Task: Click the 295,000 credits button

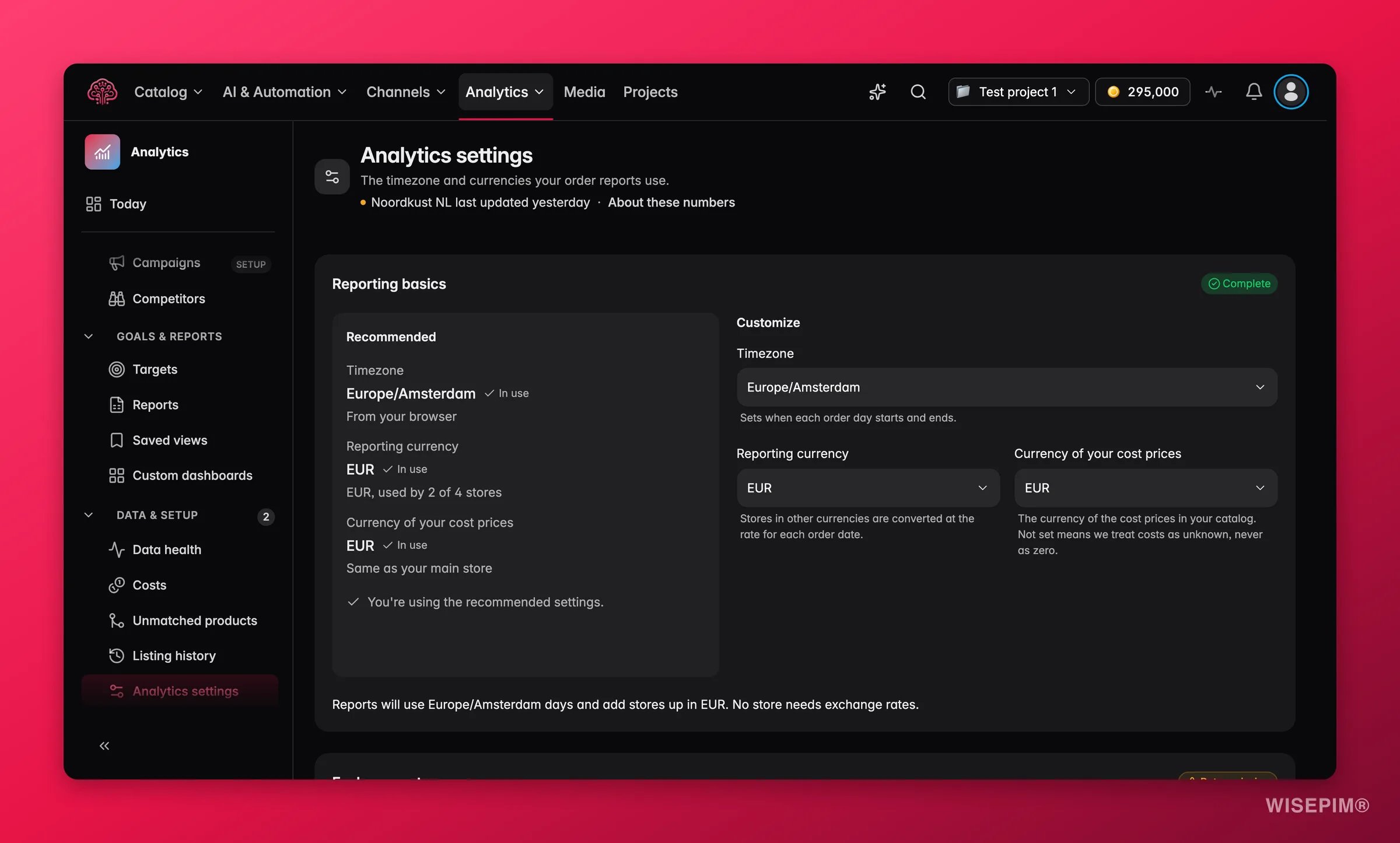Action: 1143,92
